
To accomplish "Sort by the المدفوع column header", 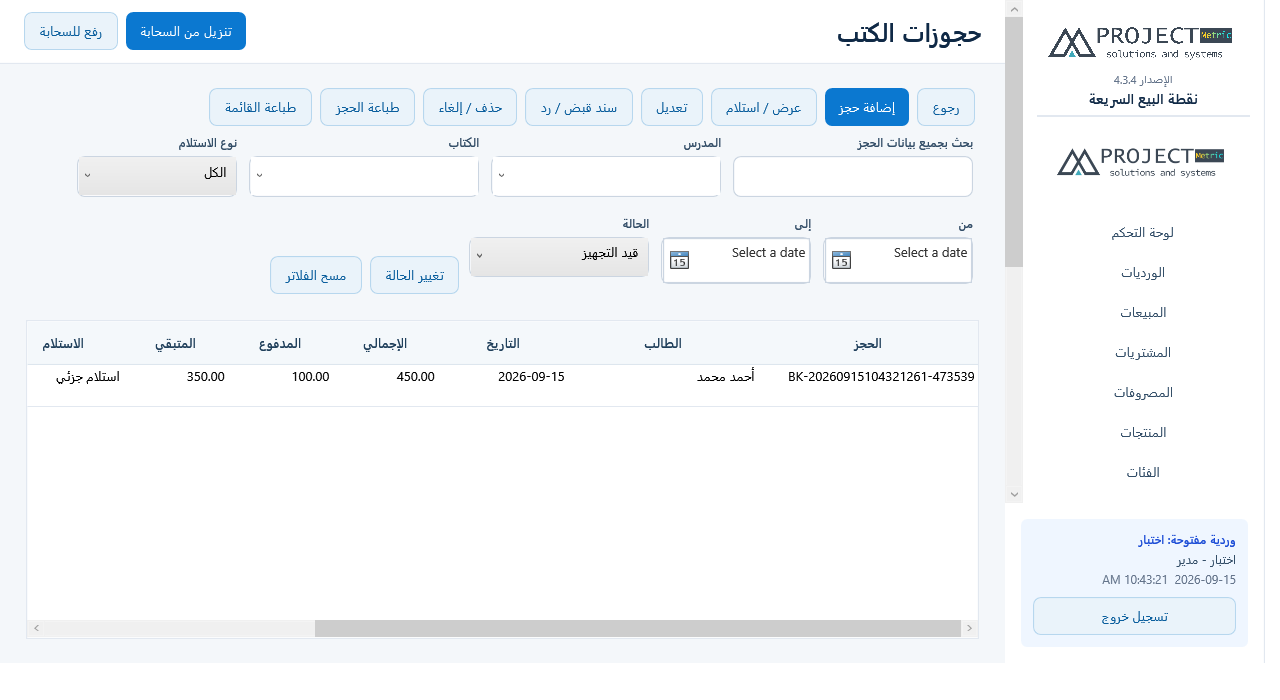I will tap(280, 343).
